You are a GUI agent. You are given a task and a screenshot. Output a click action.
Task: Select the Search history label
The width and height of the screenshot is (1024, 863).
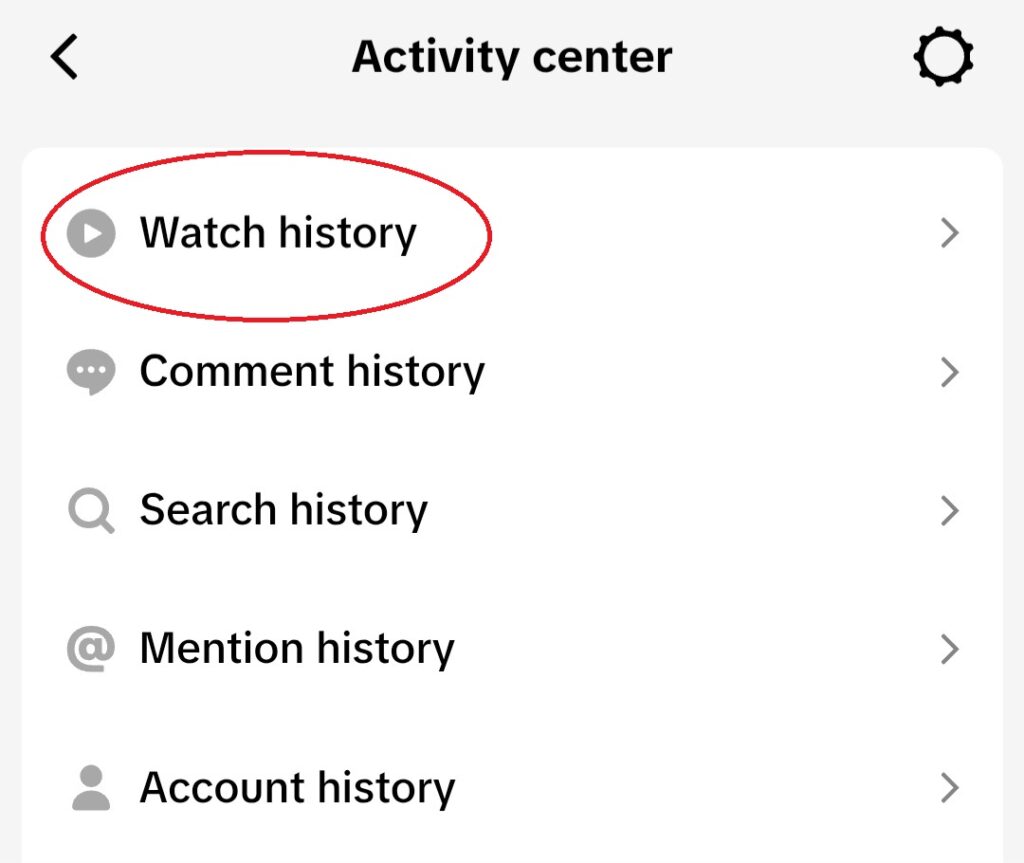(x=283, y=511)
